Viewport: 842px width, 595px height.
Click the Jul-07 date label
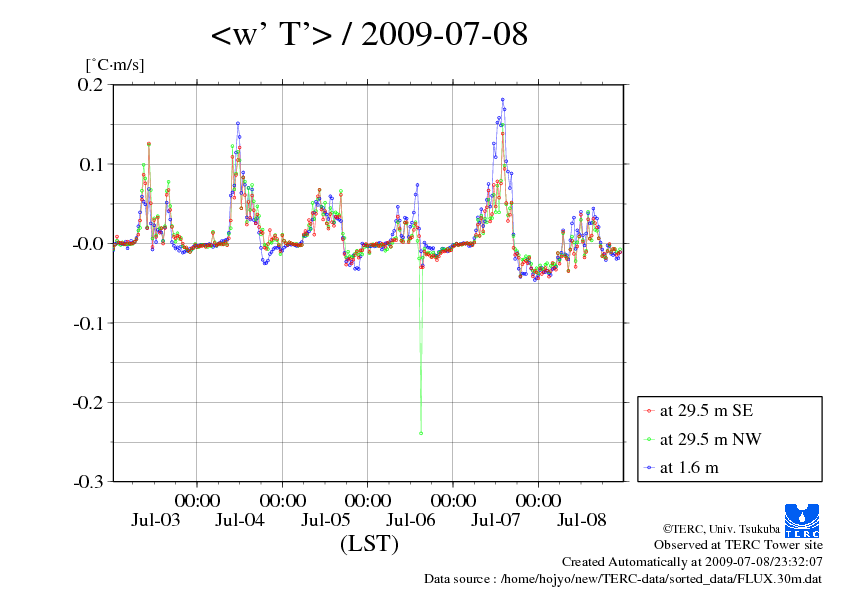point(496,520)
